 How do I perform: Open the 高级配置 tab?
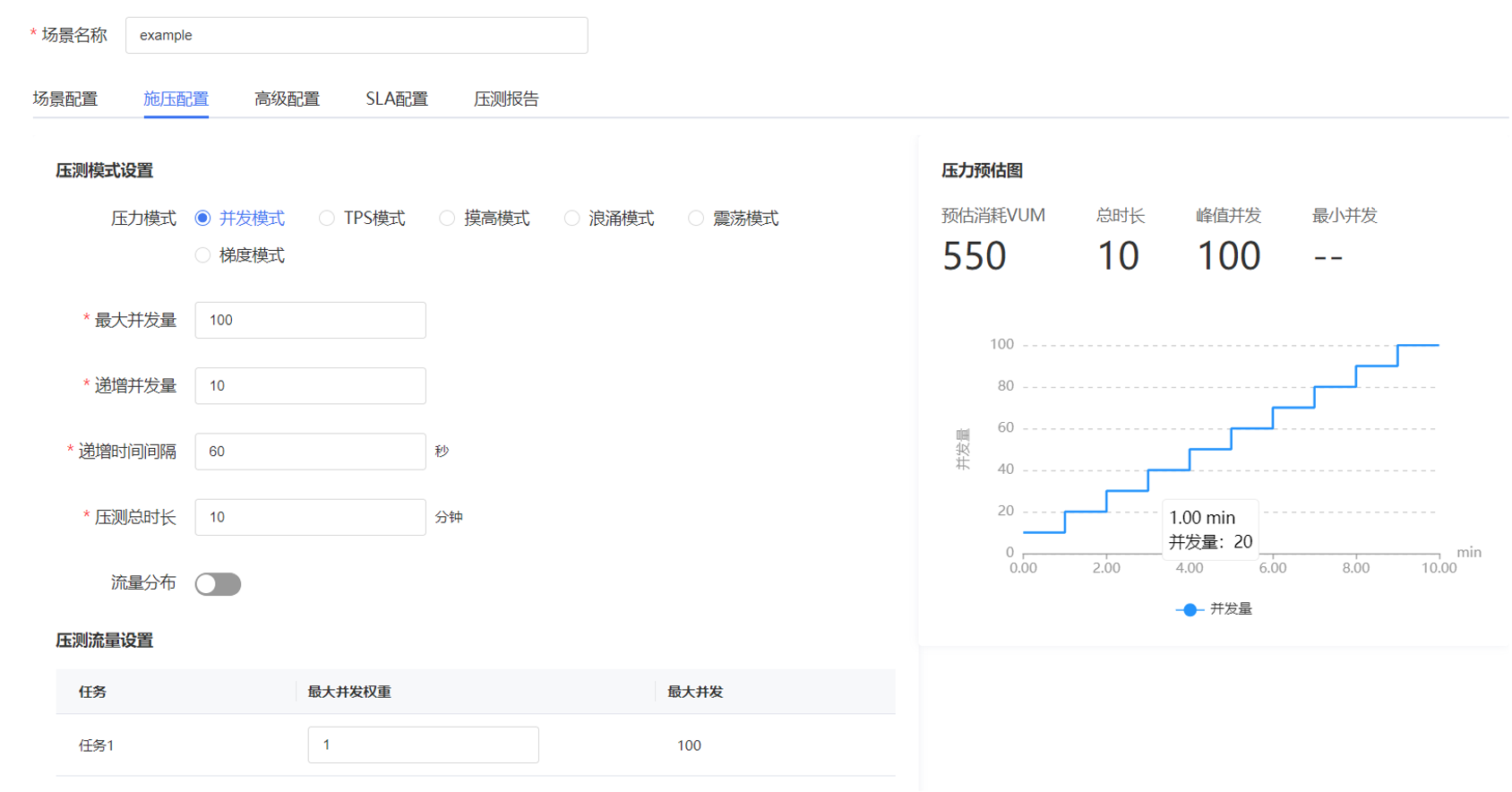[287, 99]
